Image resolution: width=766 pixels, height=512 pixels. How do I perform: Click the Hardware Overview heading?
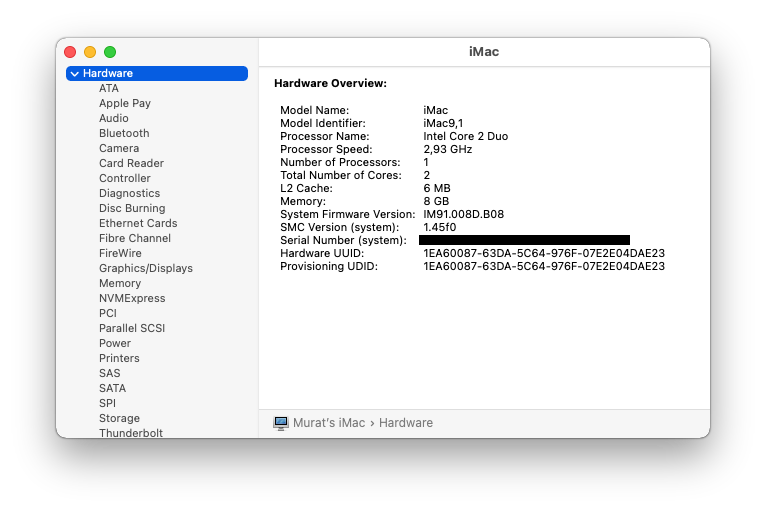[x=330, y=84]
